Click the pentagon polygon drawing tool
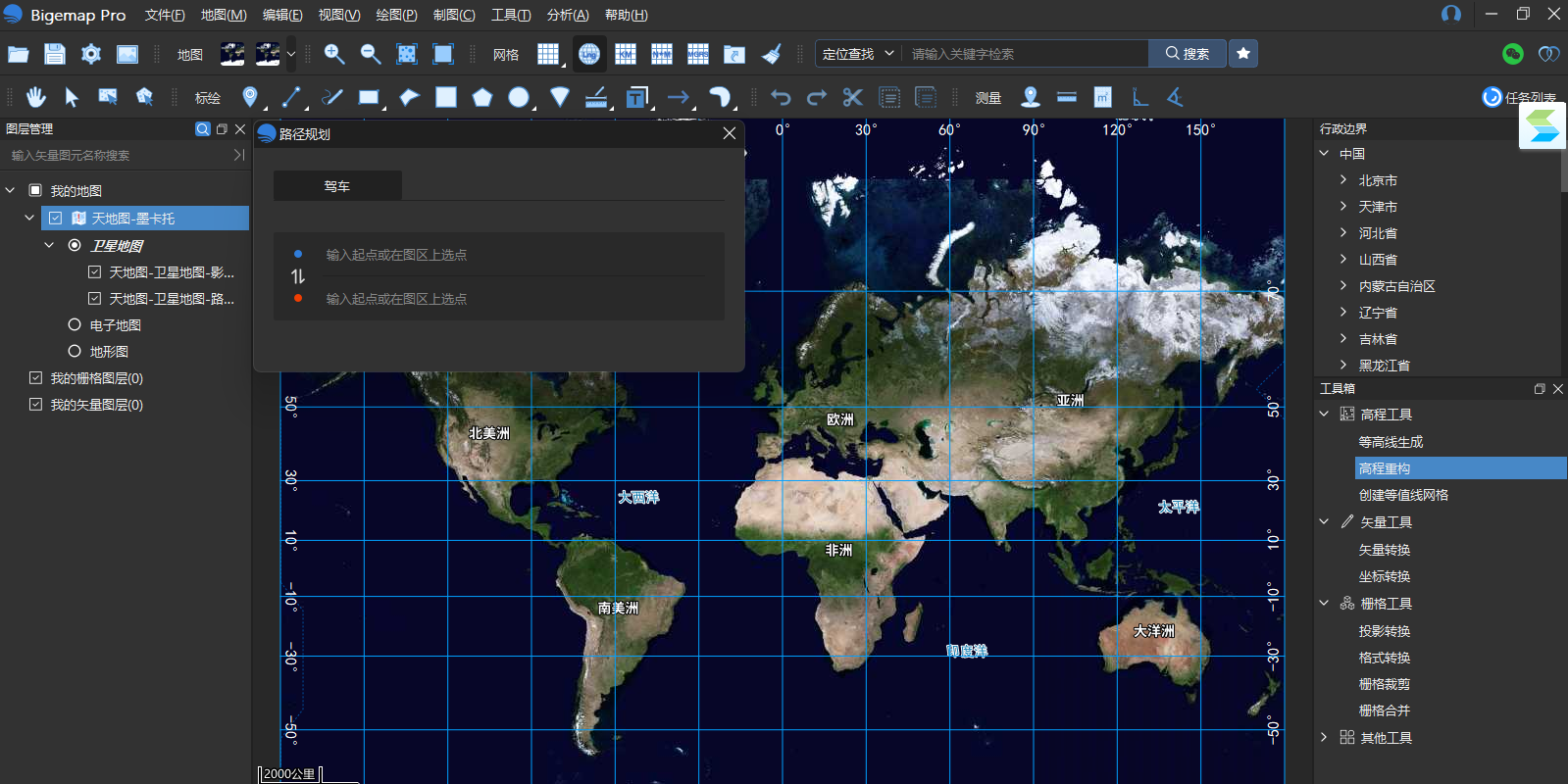Image resolution: width=1568 pixels, height=784 pixels. pos(481,97)
